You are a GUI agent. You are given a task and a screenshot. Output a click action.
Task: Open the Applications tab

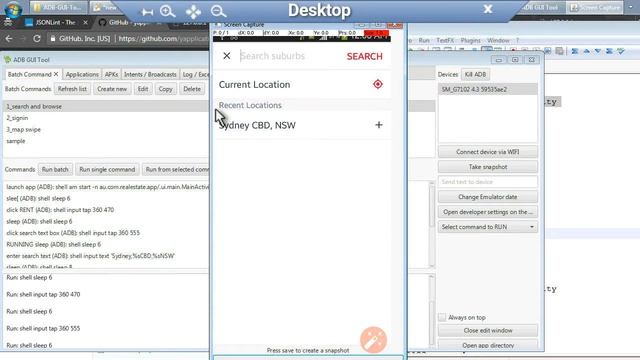point(82,74)
